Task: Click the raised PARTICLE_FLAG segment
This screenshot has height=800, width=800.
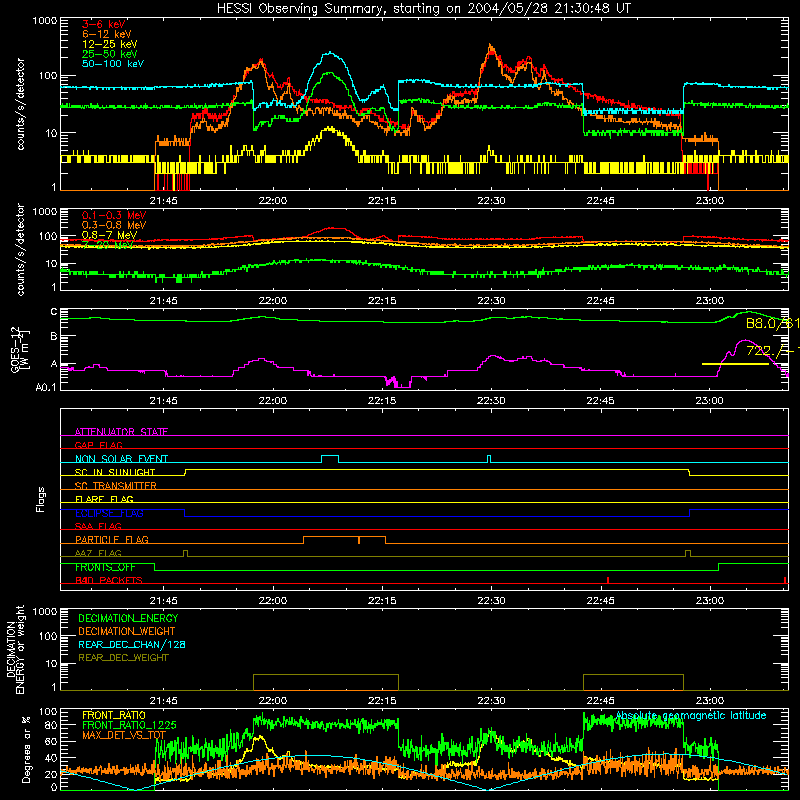Action: pos(344,540)
